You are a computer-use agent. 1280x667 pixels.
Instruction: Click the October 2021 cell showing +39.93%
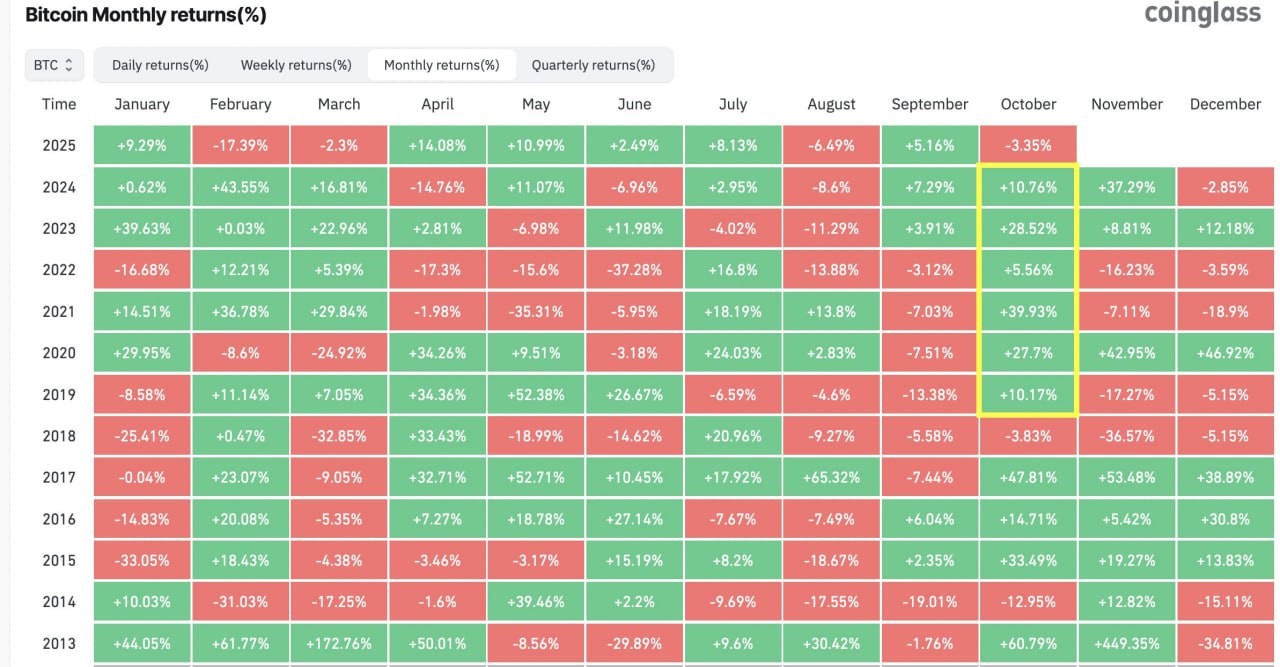[x=1028, y=311]
